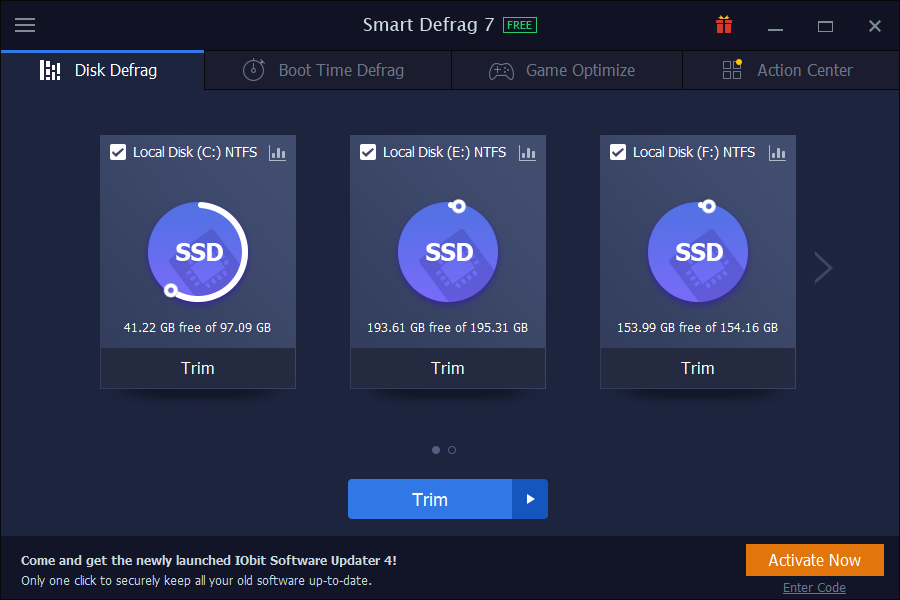Screen dimensions: 900x600
Task: Switch to the second page of drives
Action: click(451, 450)
